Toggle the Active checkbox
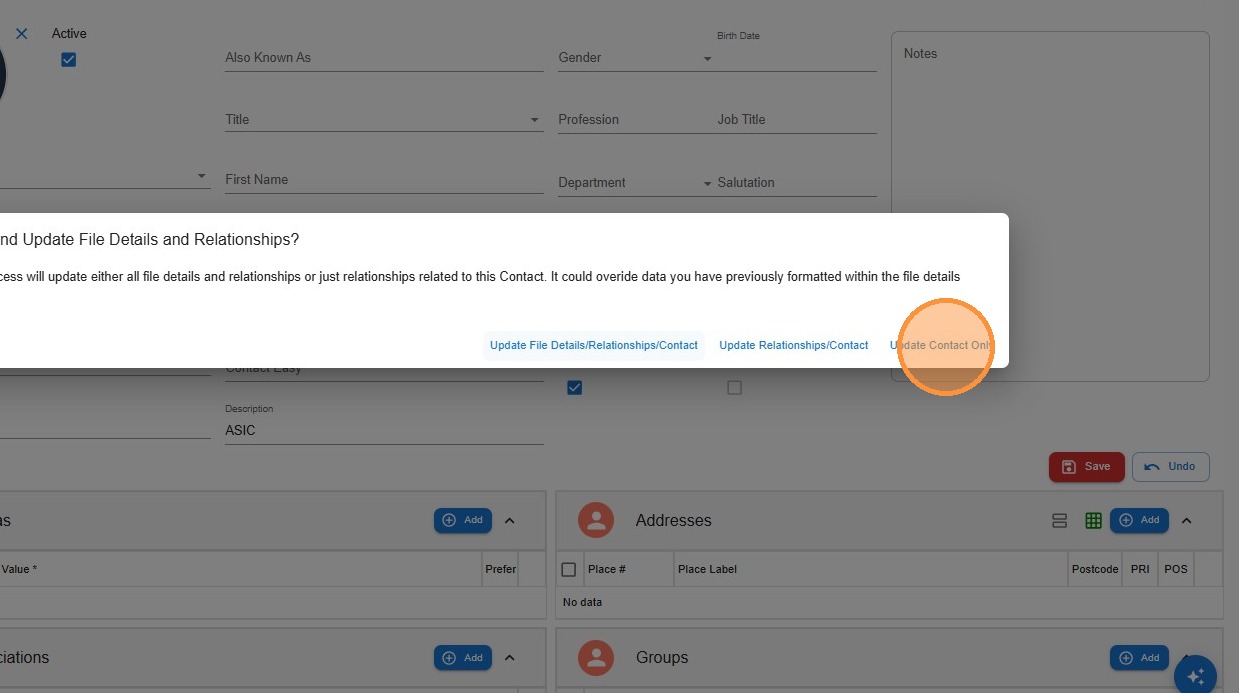Viewport: 1239px width, 693px height. point(69,60)
